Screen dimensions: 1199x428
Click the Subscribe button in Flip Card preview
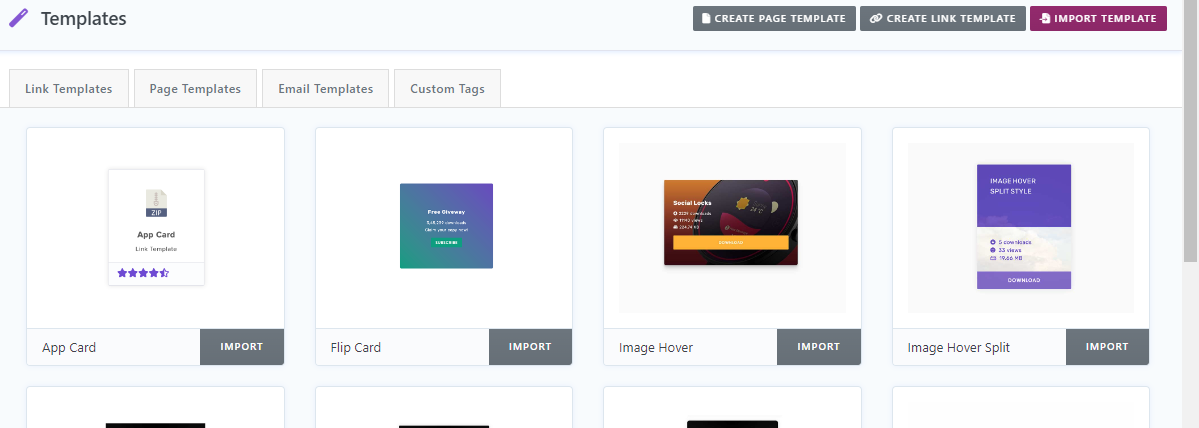447,242
